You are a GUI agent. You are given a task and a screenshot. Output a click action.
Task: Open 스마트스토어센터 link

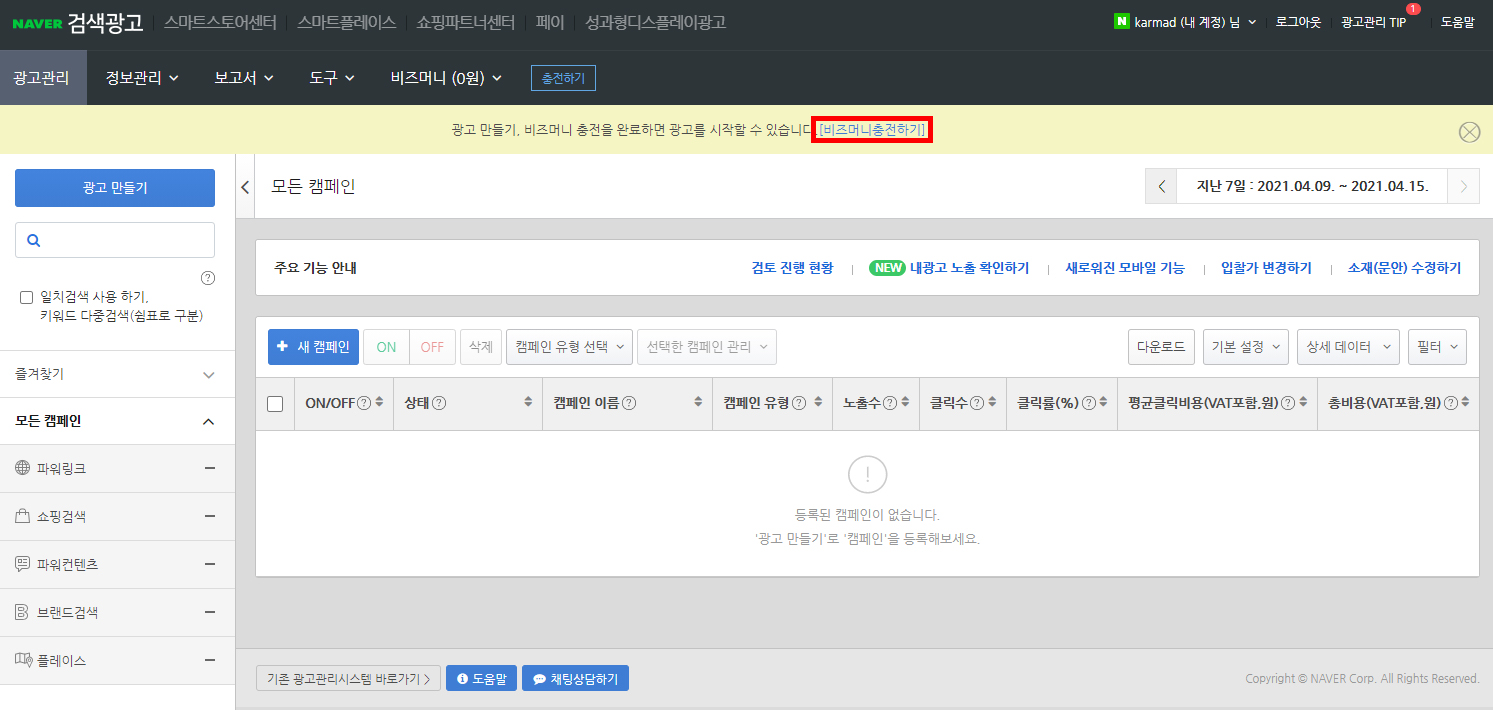pyautogui.click(x=220, y=22)
